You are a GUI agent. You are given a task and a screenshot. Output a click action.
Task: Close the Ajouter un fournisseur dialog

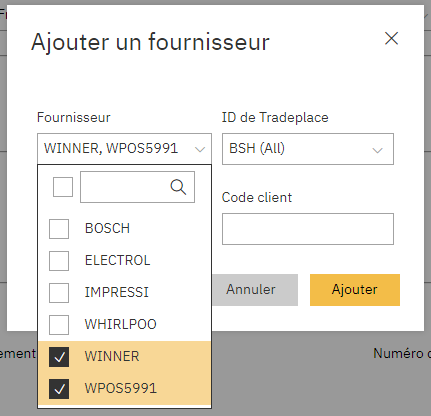coord(391,38)
